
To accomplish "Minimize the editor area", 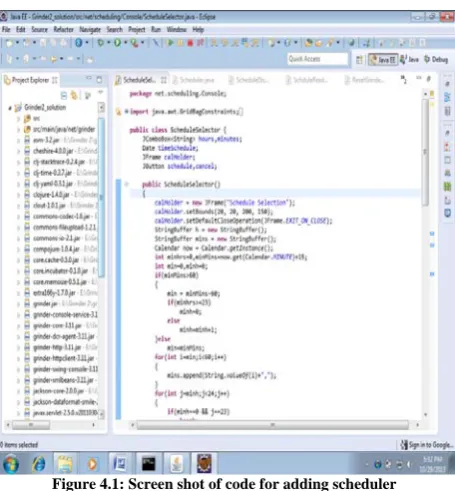I will pyautogui.click(x=419, y=78).
